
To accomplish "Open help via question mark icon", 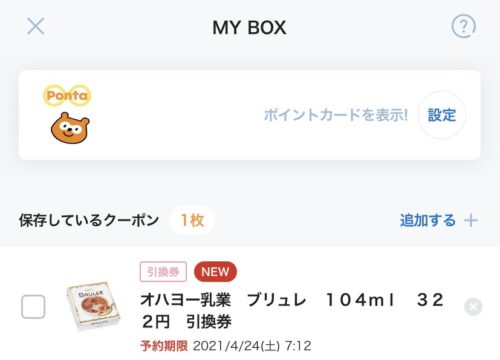I will tap(463, 26).
